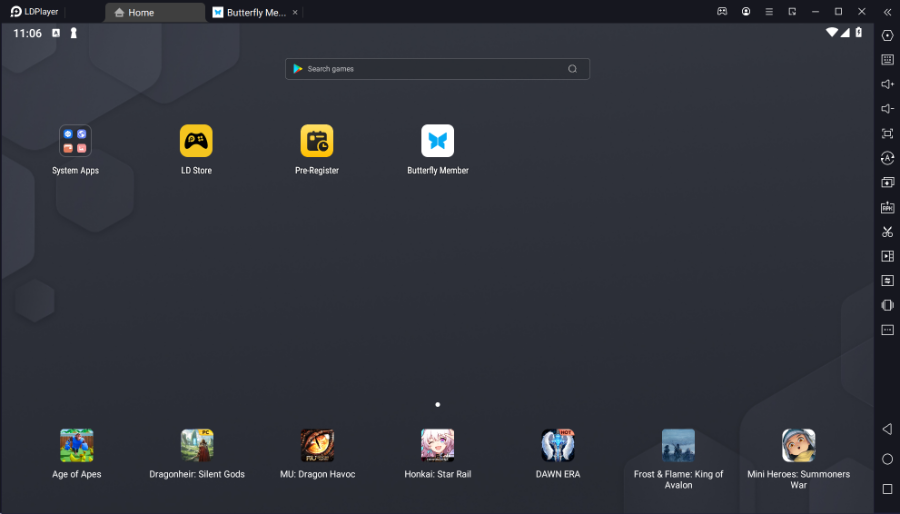Launch Honkai: Star Rail
The width and height of the screenshot is (900, 514).
(x=437, y=445)
